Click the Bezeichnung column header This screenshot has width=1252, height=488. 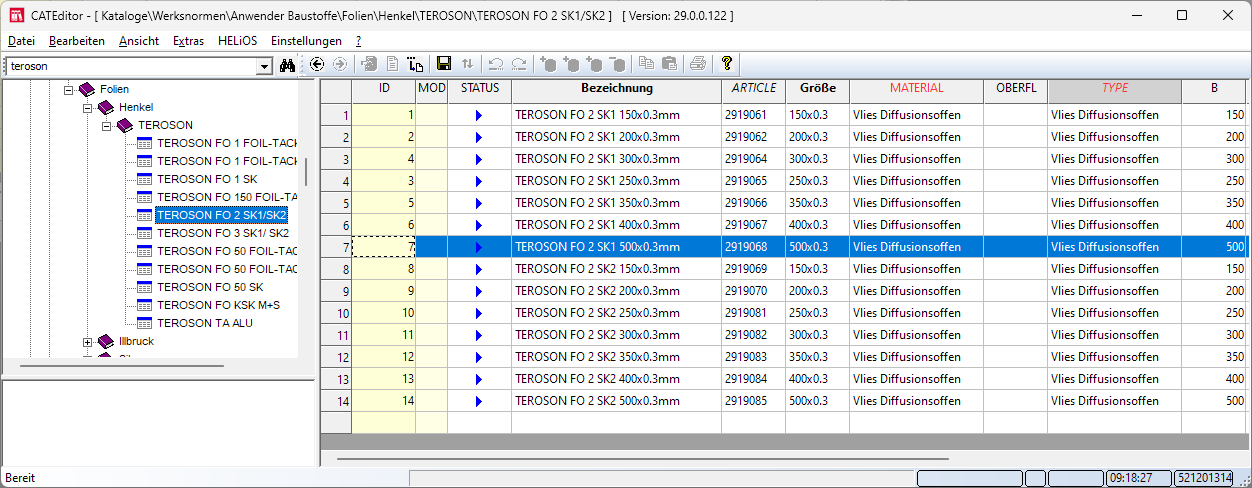[x=616, y=89]
